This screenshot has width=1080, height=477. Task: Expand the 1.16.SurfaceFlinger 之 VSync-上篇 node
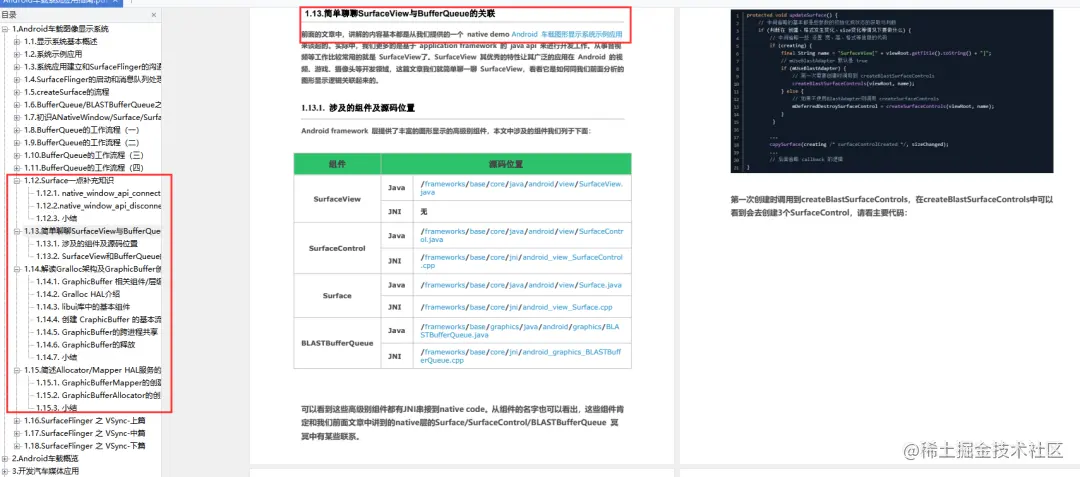tap(17, 420)
